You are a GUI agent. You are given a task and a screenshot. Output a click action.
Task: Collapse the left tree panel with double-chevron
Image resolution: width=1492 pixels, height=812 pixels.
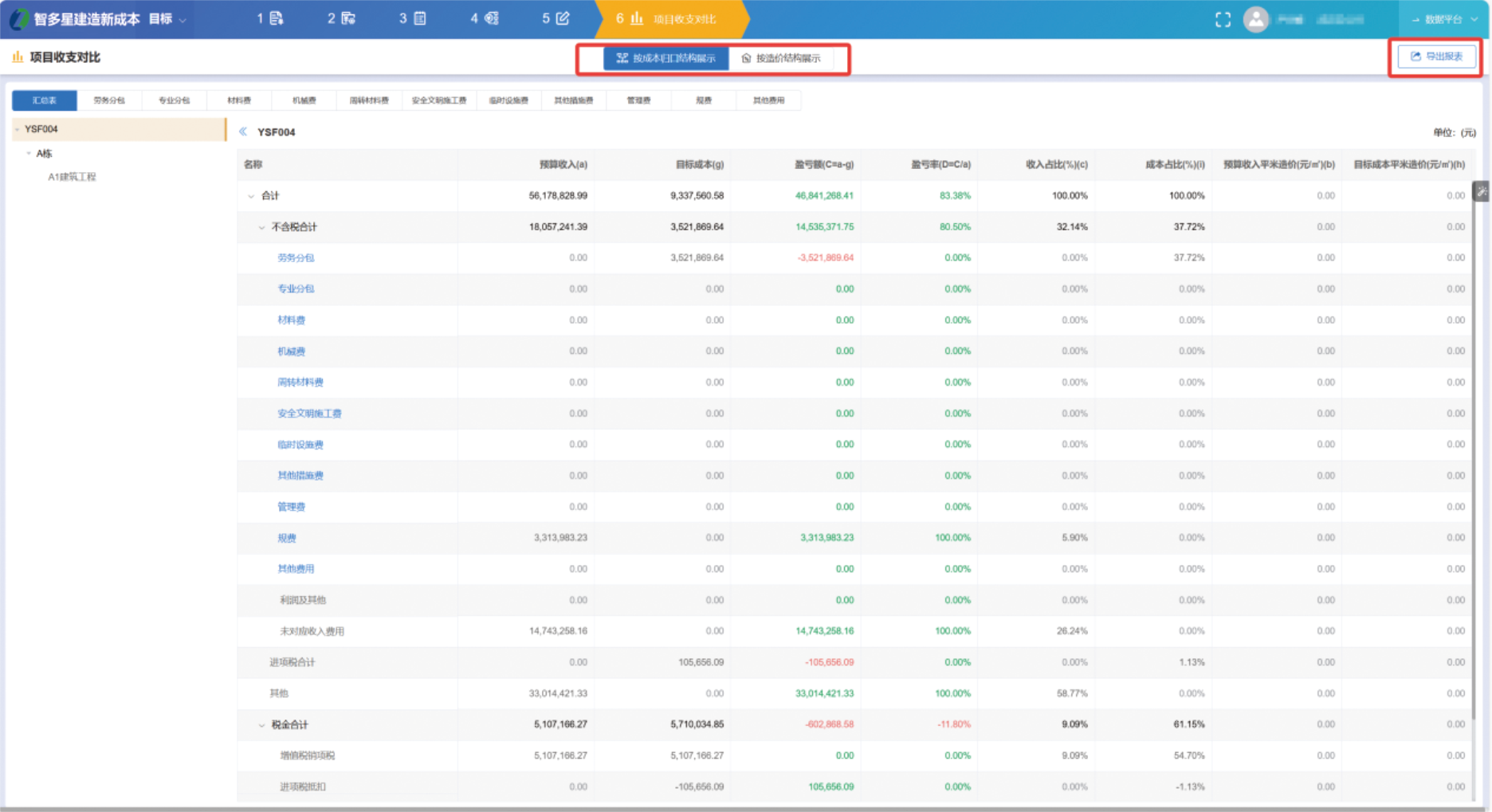point(243,132)
